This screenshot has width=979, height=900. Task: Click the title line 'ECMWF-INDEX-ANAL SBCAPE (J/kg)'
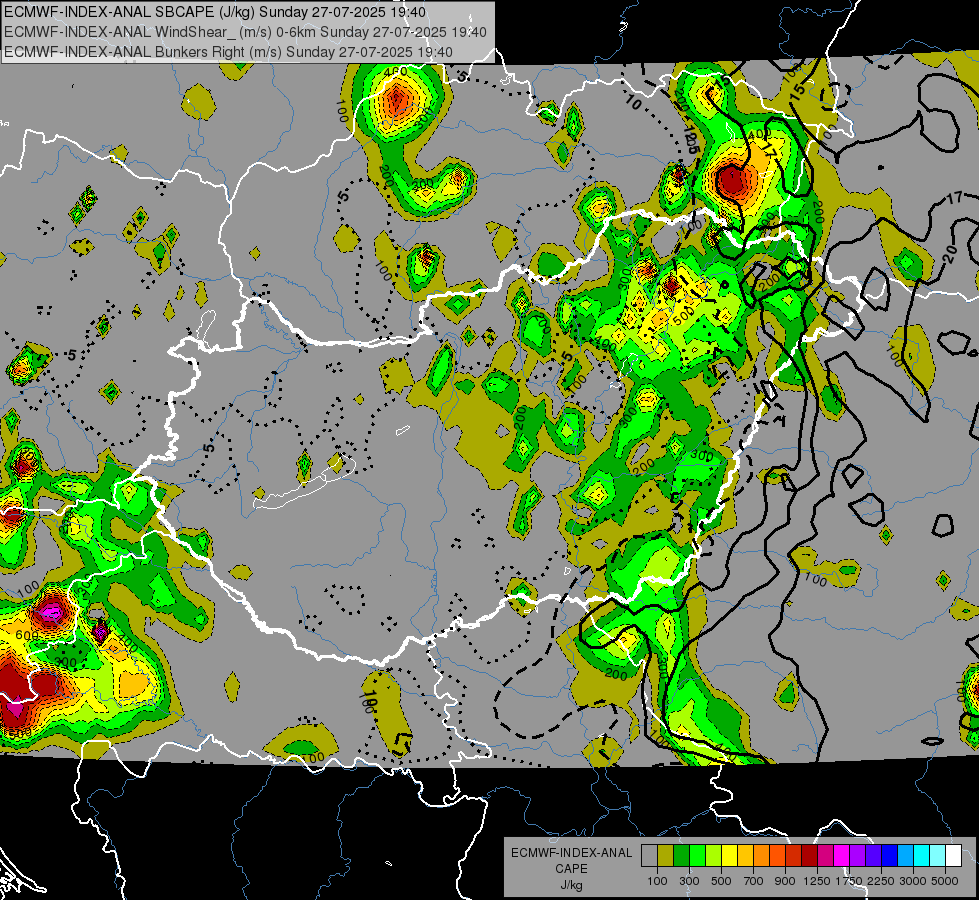(130, 12)
